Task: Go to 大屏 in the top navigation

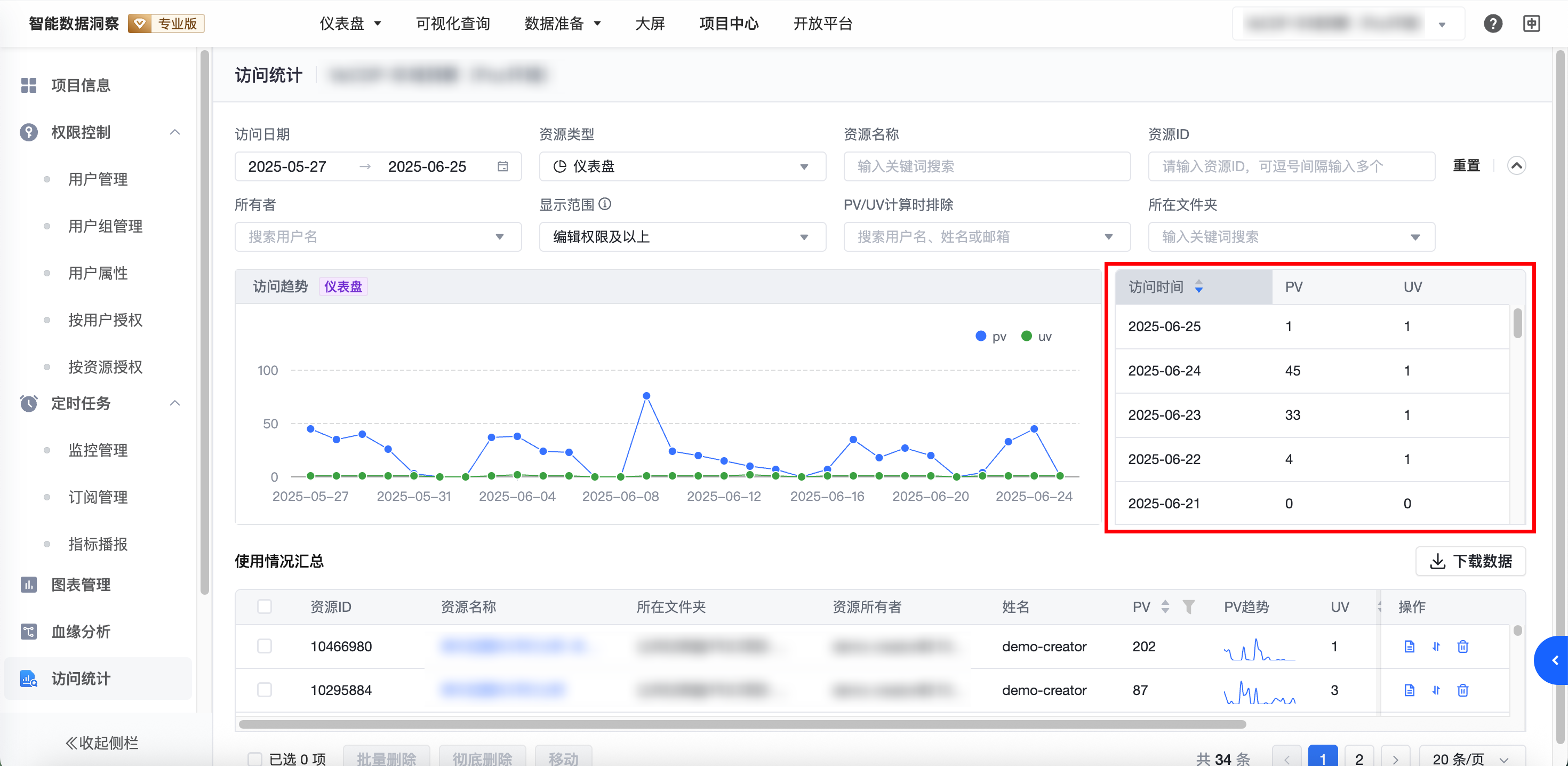Action: coord(650,24)
